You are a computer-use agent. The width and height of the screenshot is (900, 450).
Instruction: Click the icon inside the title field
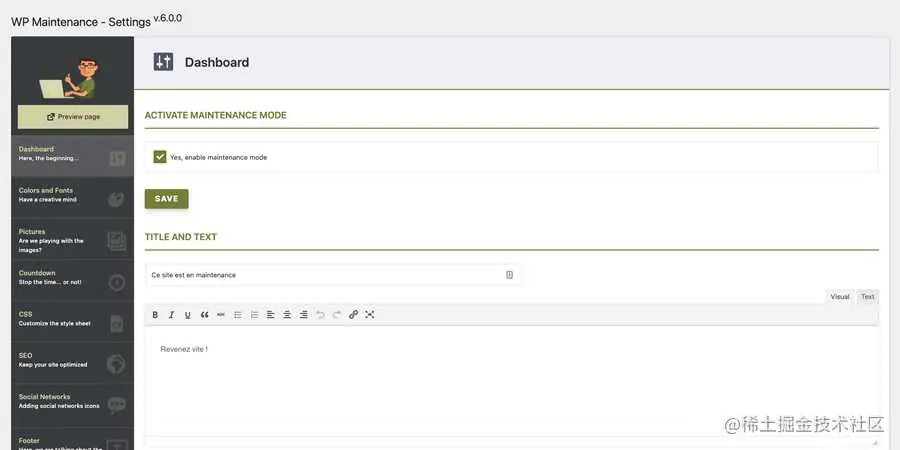coord(509,275)
